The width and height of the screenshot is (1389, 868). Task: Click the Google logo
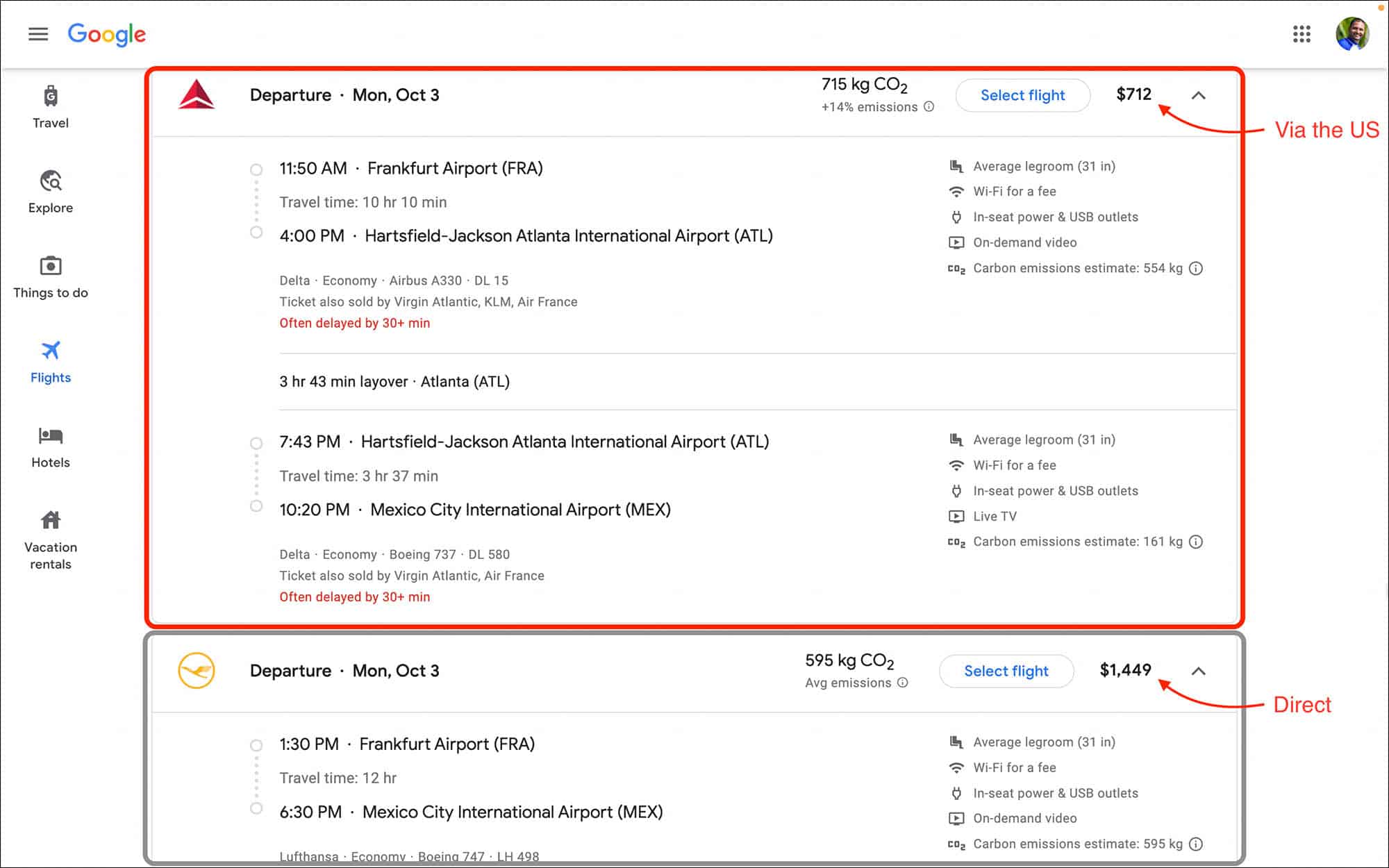(x=107, y=34)
